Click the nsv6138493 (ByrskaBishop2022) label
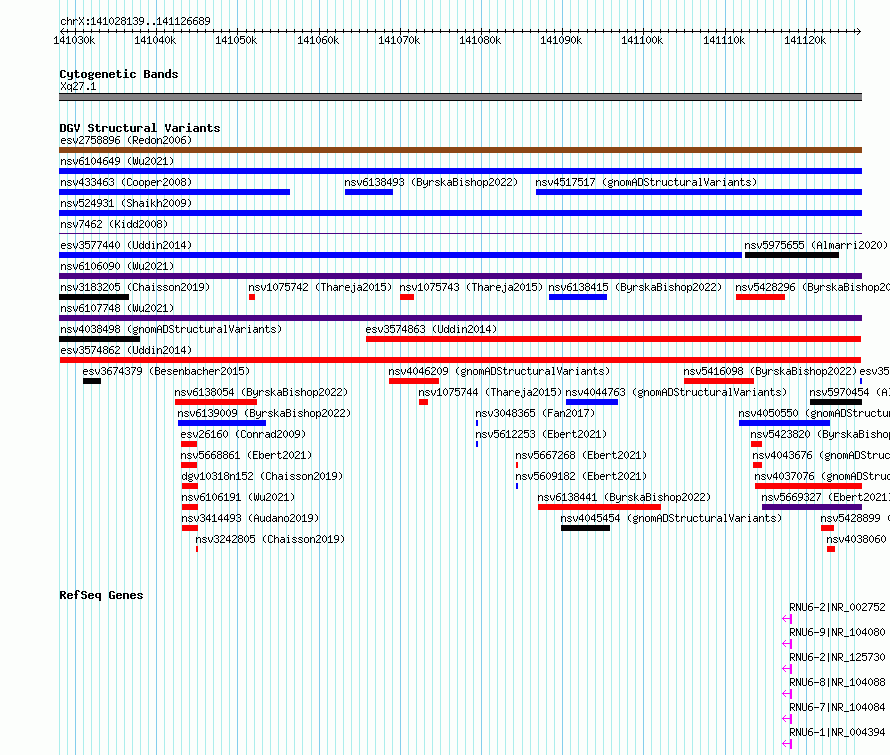890x755 pixels. tap(431, 182)
